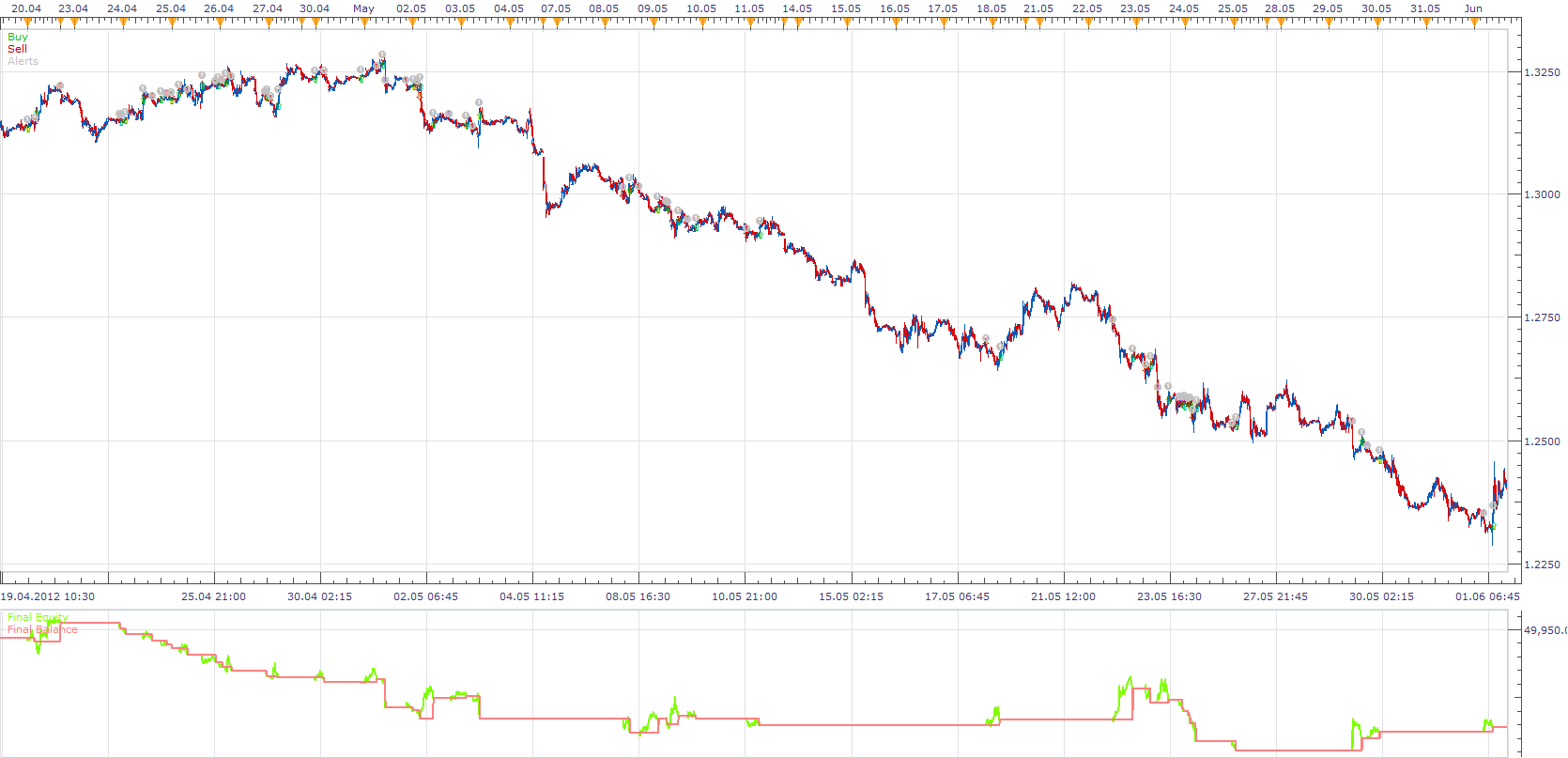Click the orange day marker for 04.05
Viewport: 1568px width, 758px height.
coord(510,23)
